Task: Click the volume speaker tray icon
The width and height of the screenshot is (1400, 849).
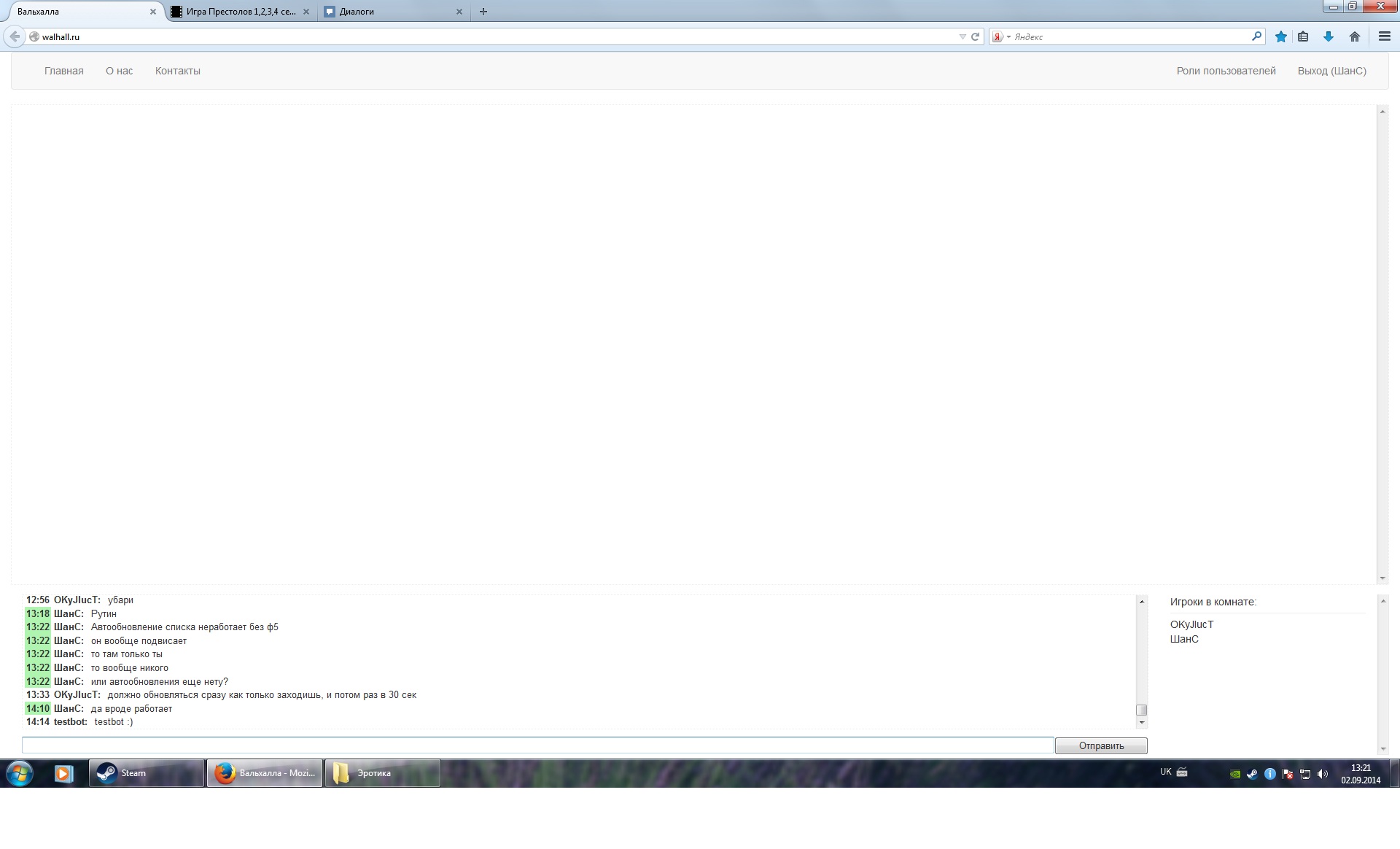Action: click(1323, 774)
